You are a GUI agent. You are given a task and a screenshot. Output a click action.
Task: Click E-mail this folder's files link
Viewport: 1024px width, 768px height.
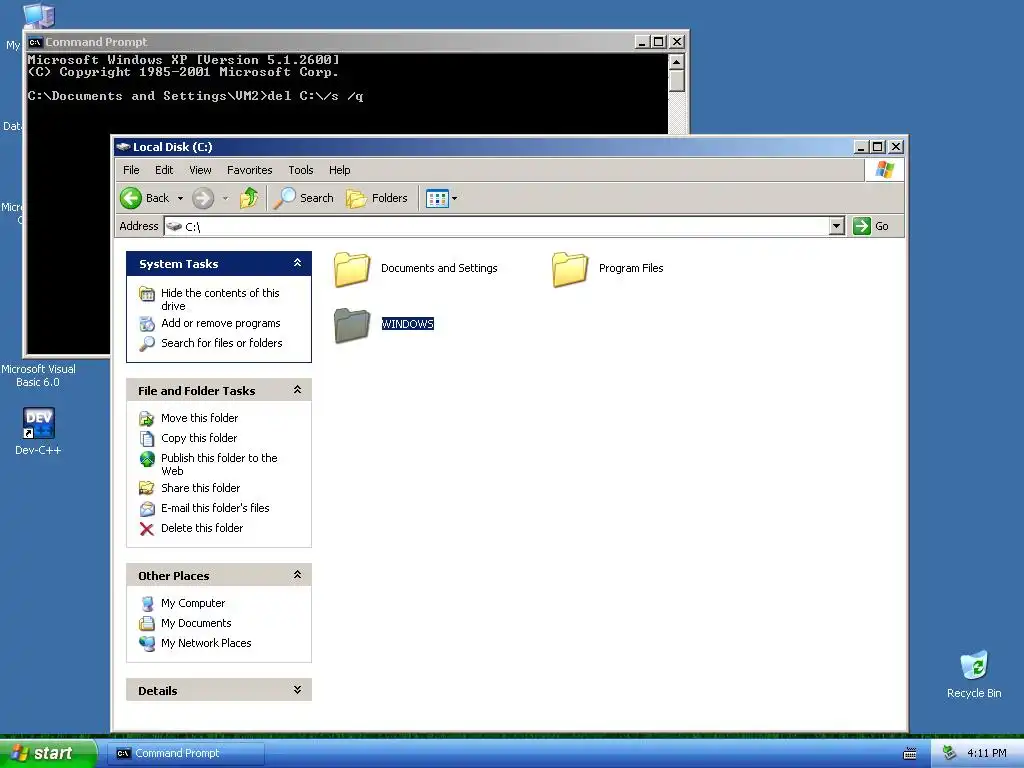[x=215, y=508]
